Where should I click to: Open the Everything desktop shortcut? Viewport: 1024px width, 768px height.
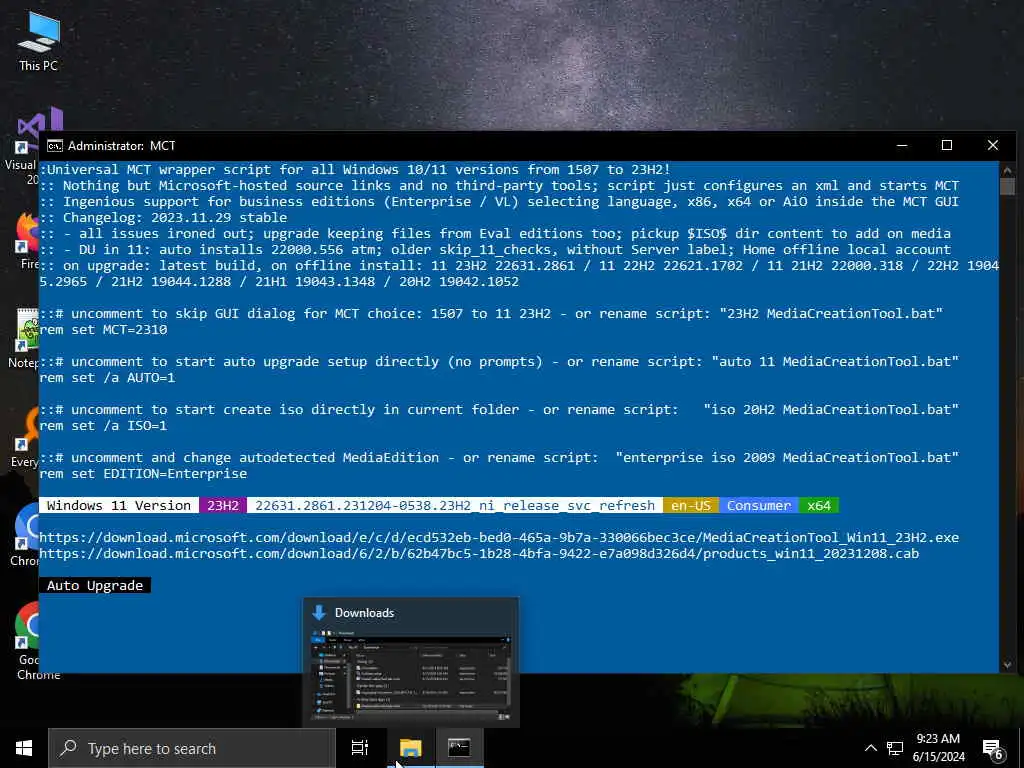(25, 436)
